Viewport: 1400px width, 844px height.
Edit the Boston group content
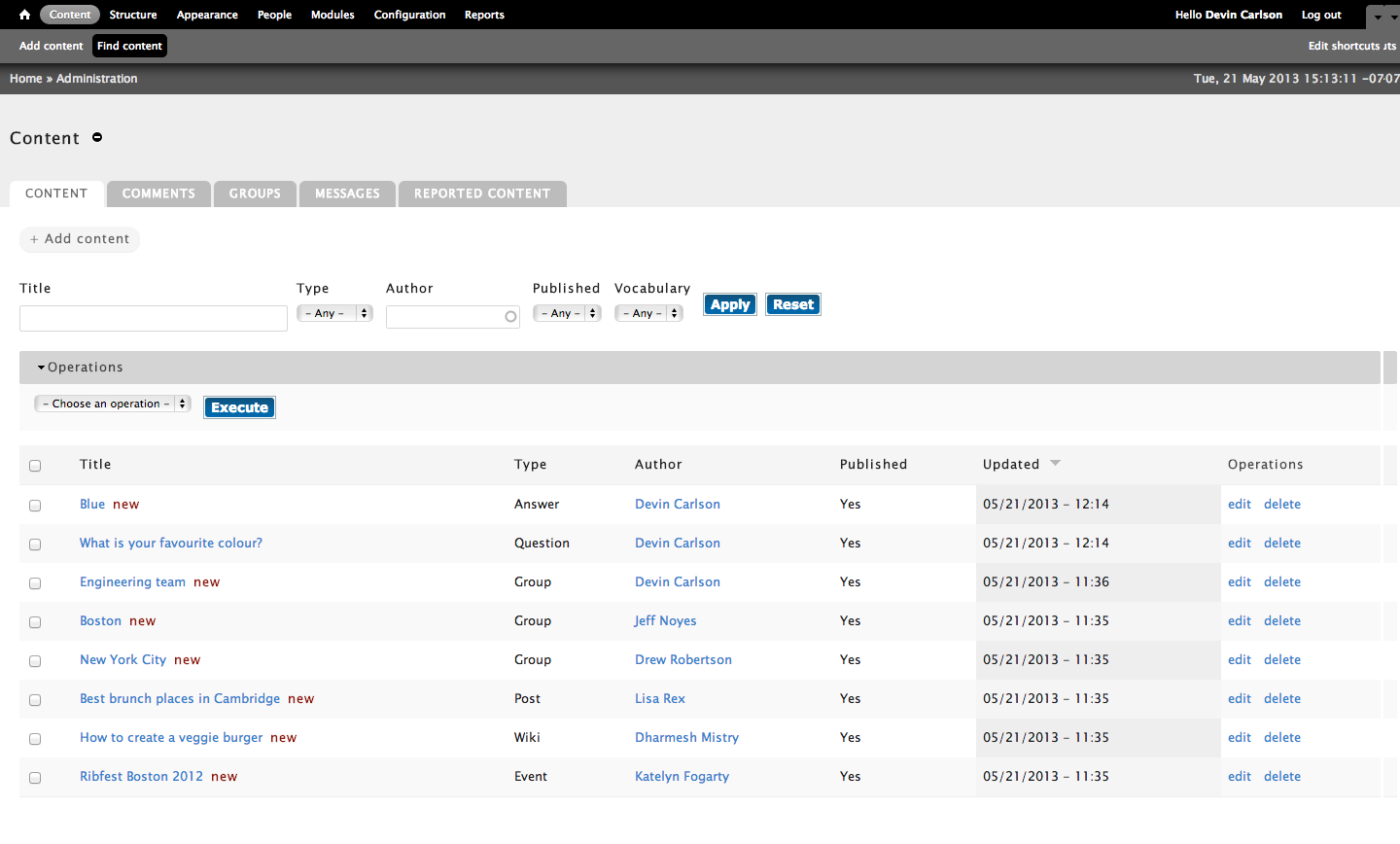(x=1239, y=620)
